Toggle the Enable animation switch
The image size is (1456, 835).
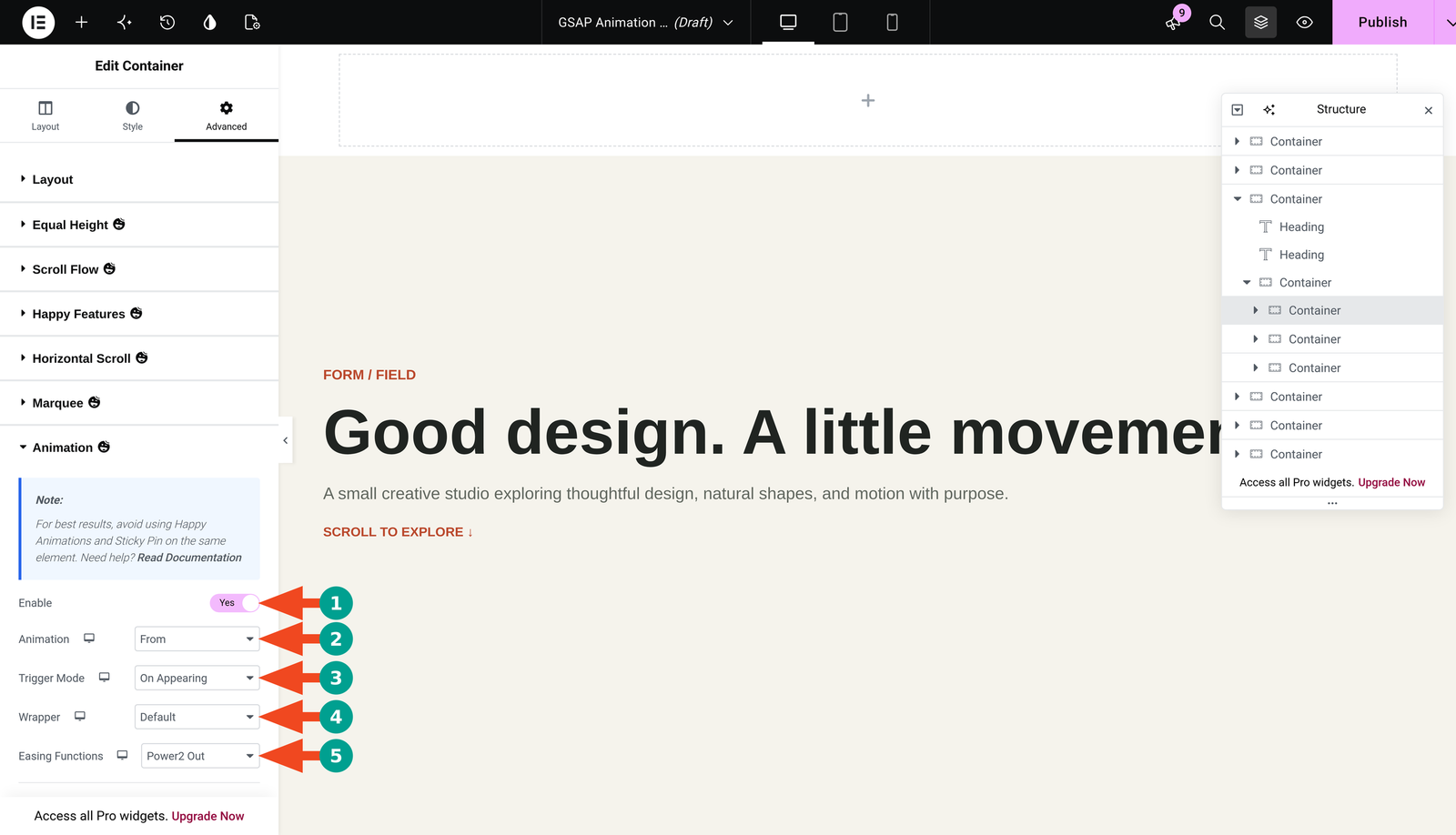click(x=235, y=603)
